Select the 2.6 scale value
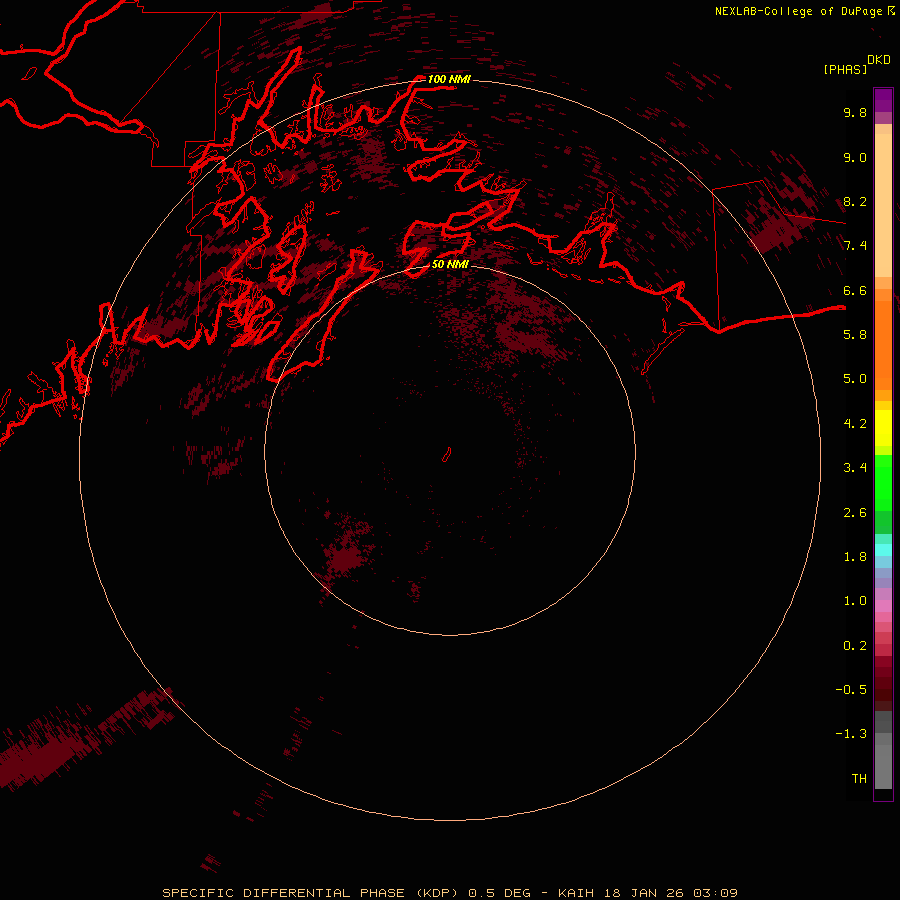900x900 pixels. 855,513
